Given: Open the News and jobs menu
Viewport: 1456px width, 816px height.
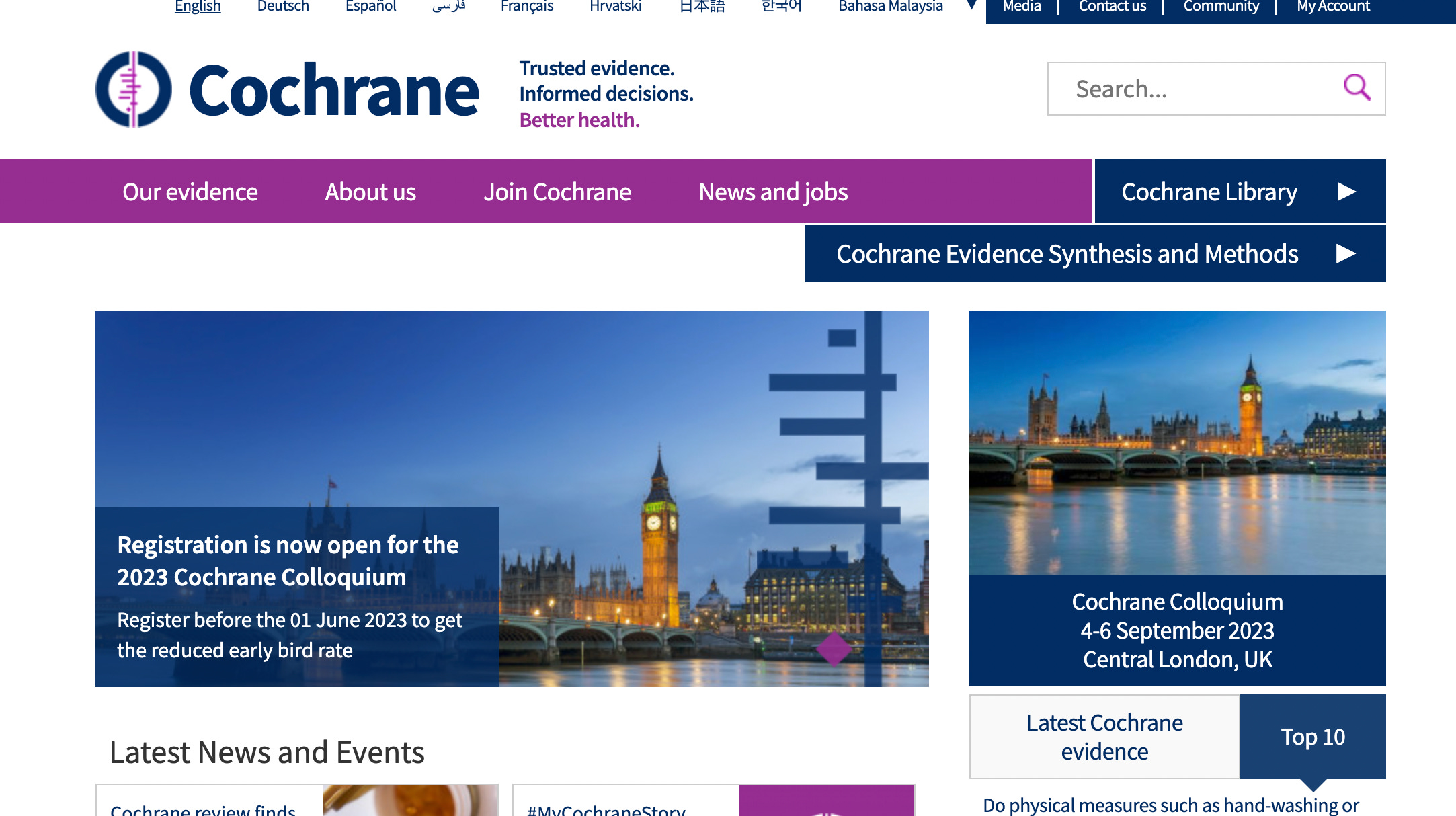Looking at the screenshot, I should click(774, 191).
